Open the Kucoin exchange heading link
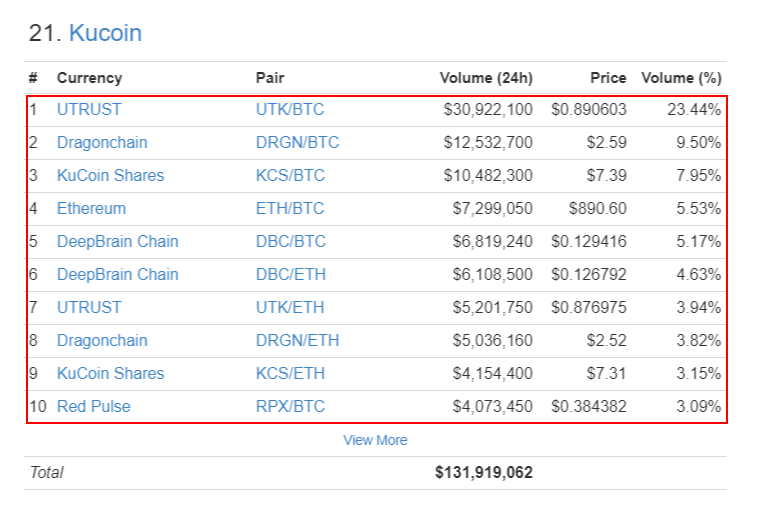Screen dimensions: 767x507 pos(105,33)
